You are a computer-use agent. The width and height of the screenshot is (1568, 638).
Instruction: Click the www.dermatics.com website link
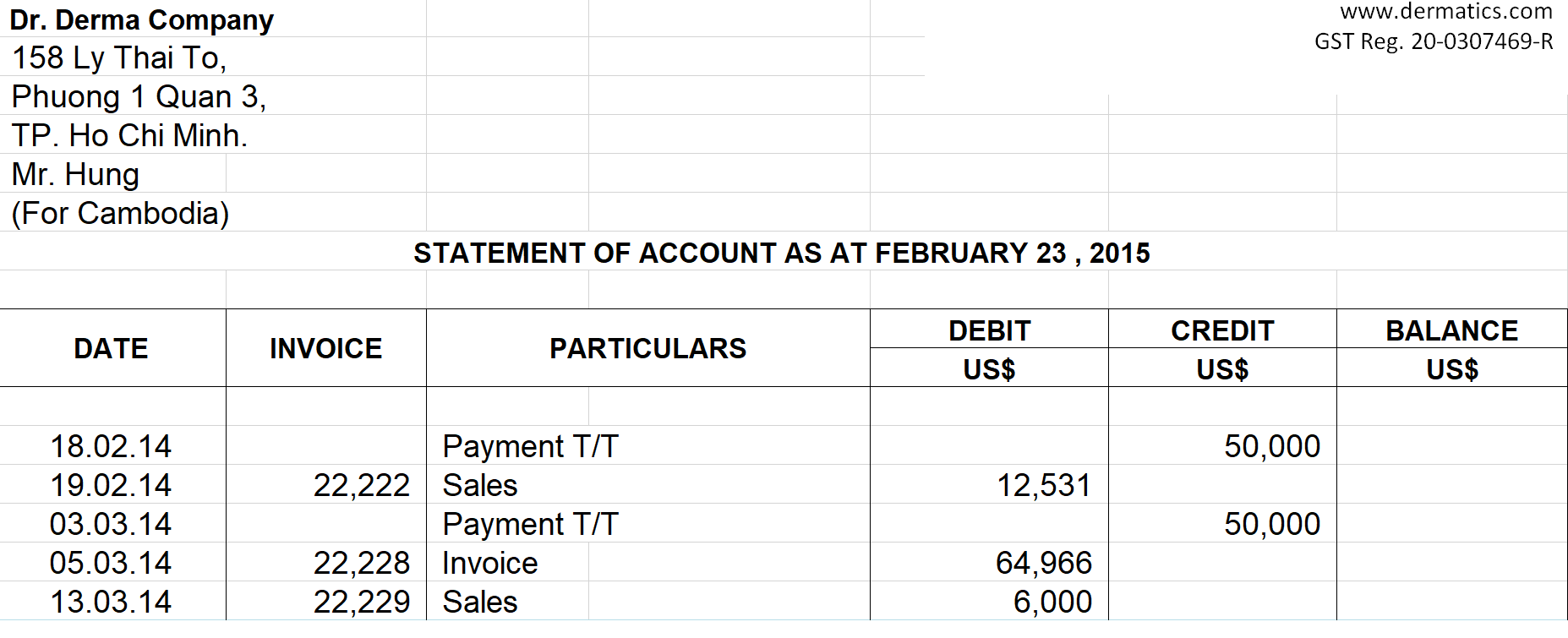[x=1445, y=12]
